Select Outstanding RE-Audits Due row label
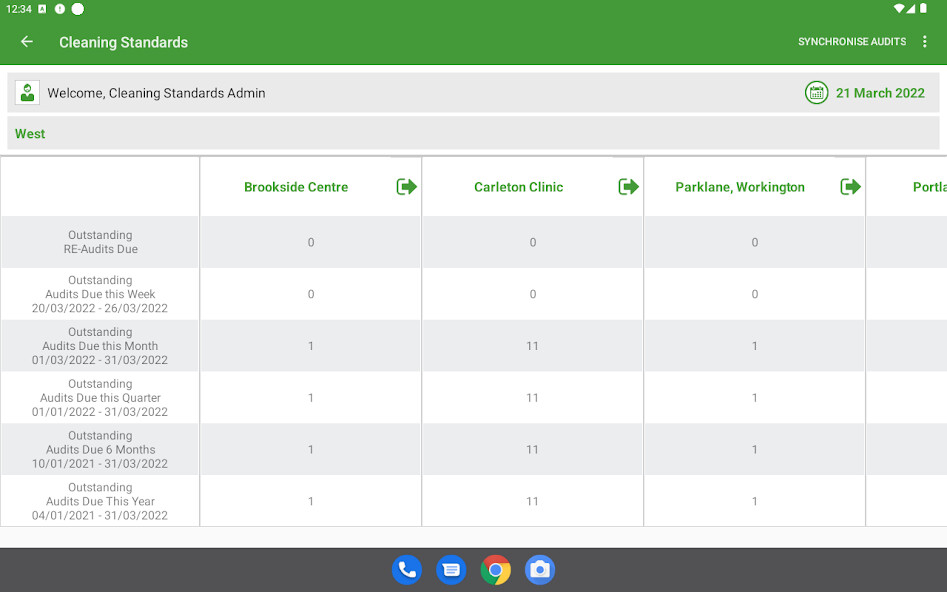This screenshot has height=592, width=947. (x=100, y=242)
